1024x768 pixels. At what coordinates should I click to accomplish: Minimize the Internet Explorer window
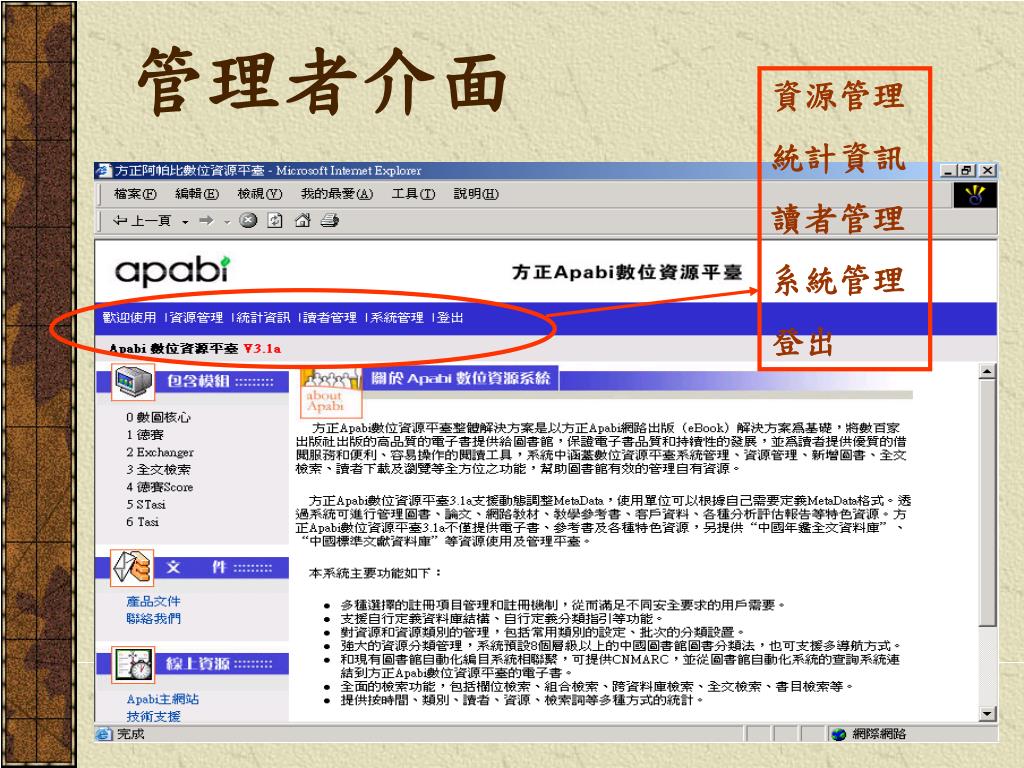(x=950, y=170)
